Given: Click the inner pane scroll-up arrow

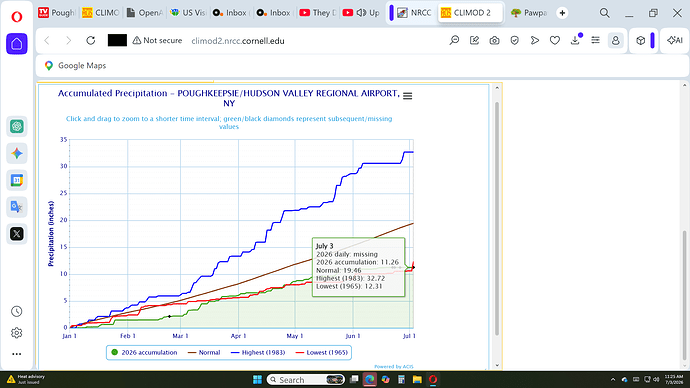Looking at the screenshot, I should 497,88.
